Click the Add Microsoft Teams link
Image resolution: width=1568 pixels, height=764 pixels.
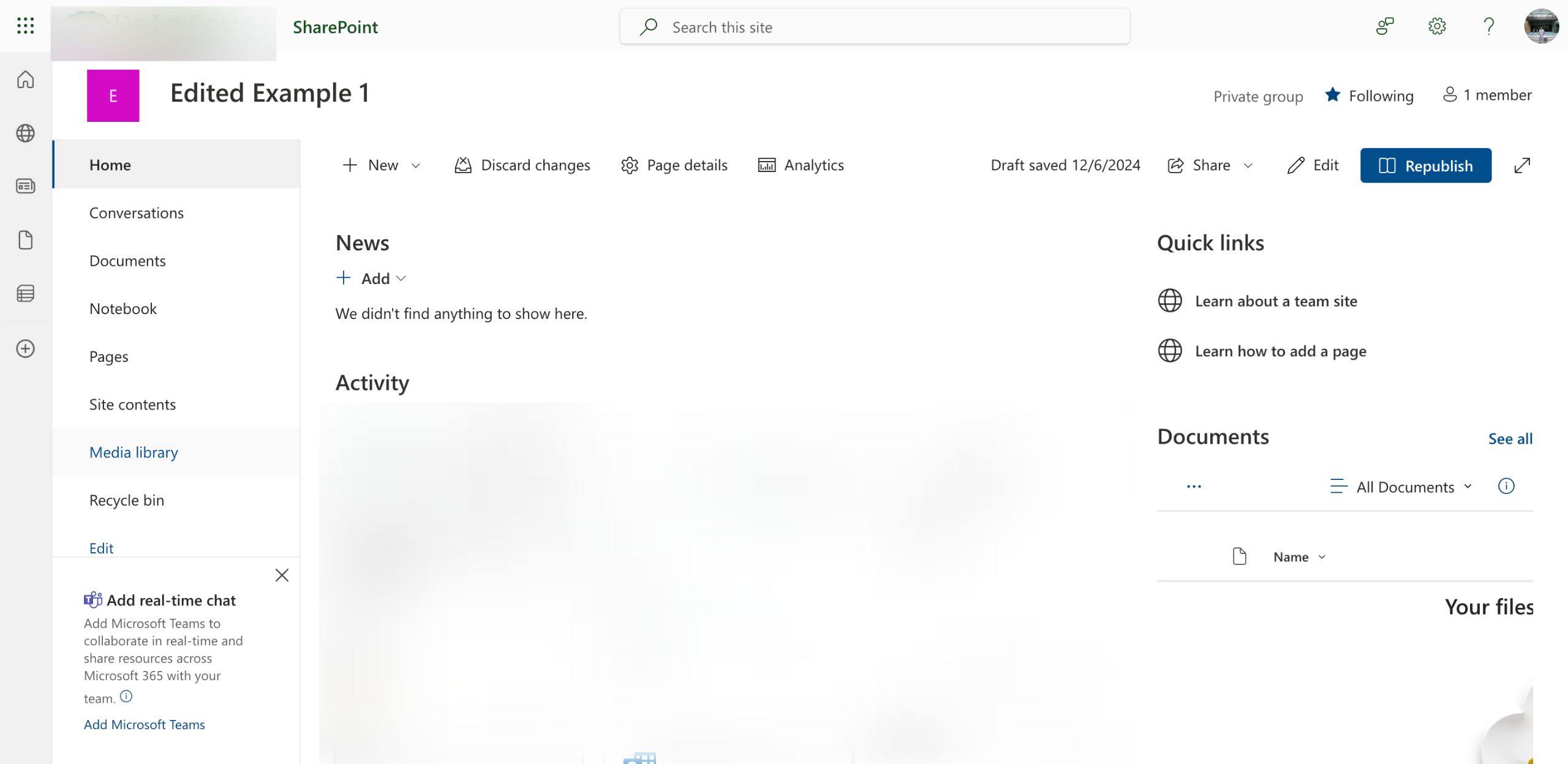(145, 724)
